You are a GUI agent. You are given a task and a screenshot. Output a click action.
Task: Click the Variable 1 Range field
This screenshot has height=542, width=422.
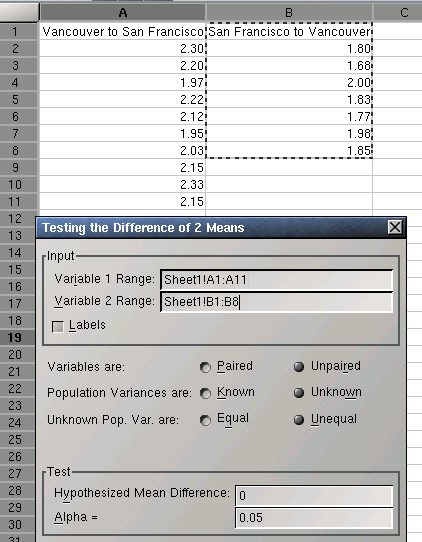276,279
